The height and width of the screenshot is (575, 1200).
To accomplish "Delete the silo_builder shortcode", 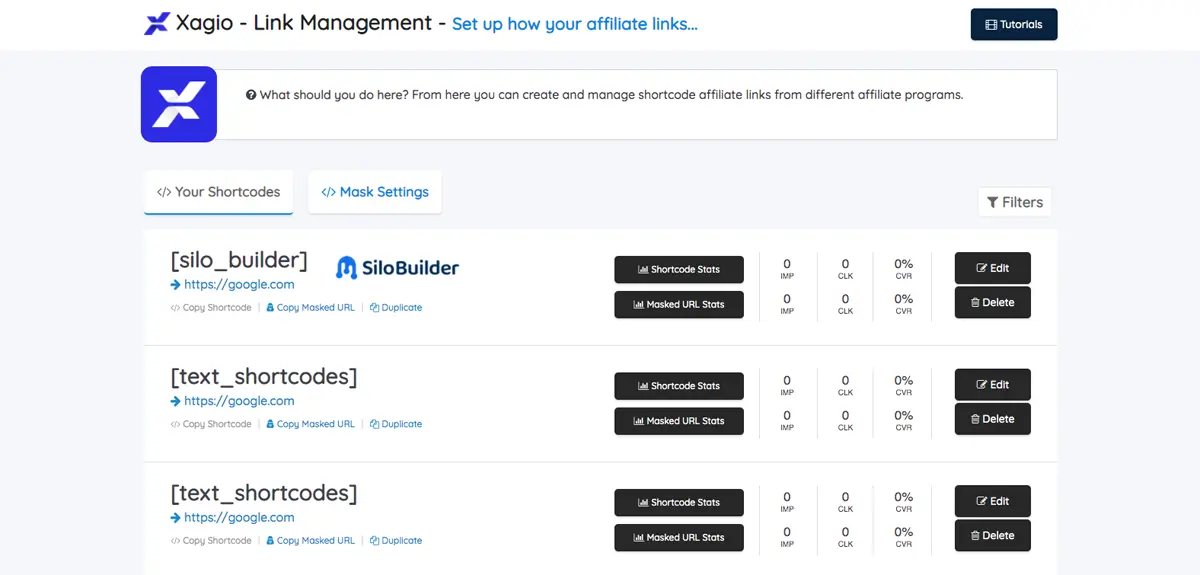I will tap(992, 302).
